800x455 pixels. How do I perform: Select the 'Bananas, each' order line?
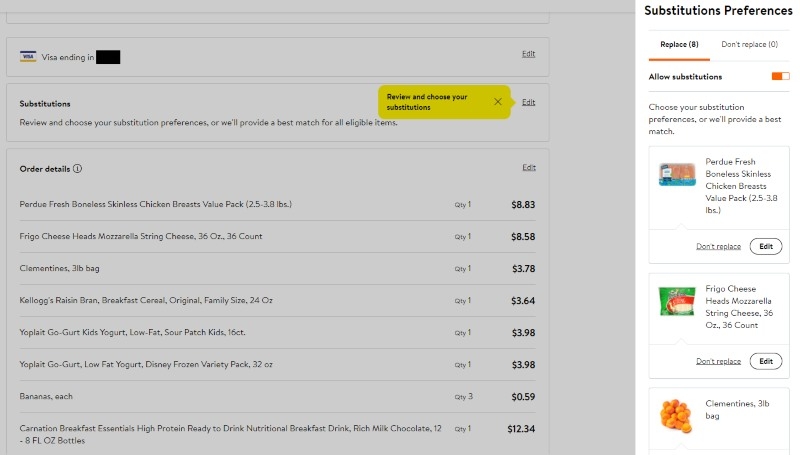[x=46, y=396]
